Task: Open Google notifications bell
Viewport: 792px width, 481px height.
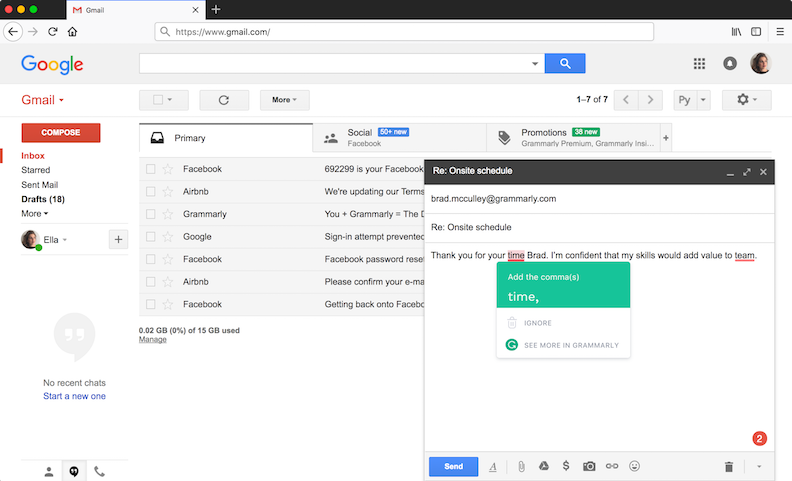Action: tap(730, 63)
